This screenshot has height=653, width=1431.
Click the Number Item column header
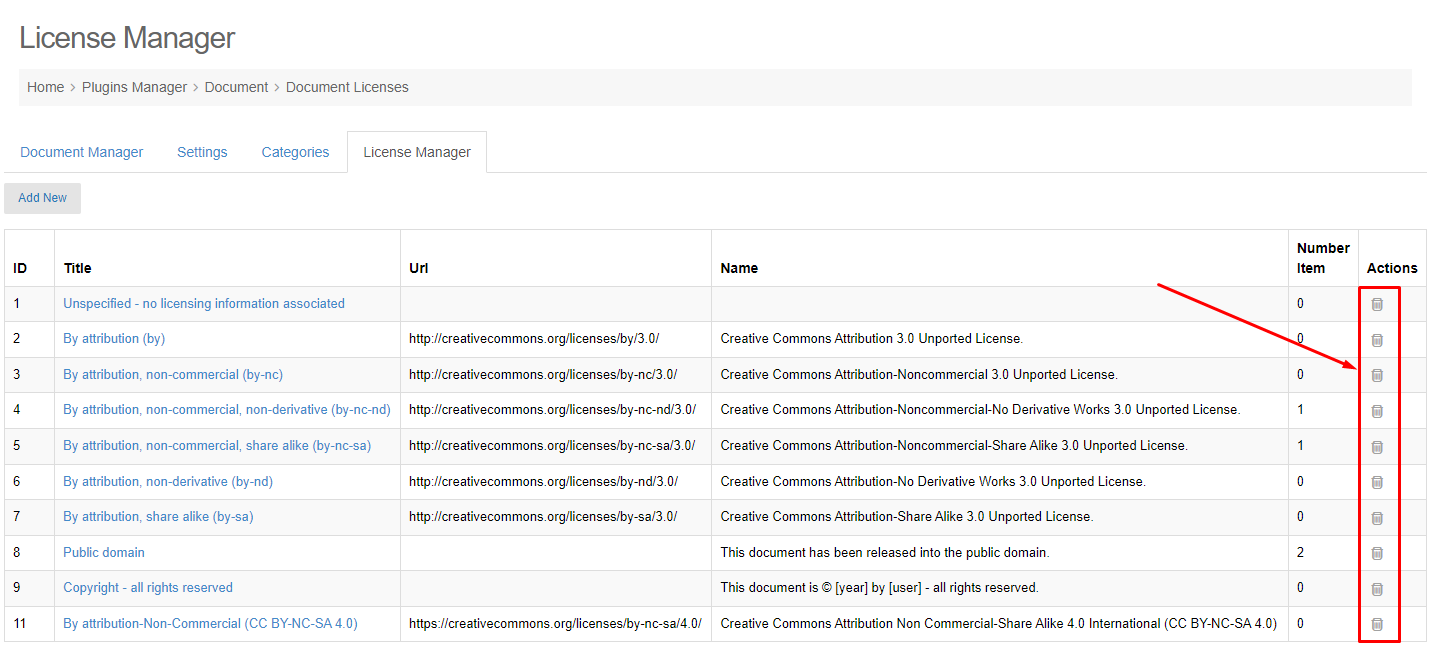coord(1323,258)
